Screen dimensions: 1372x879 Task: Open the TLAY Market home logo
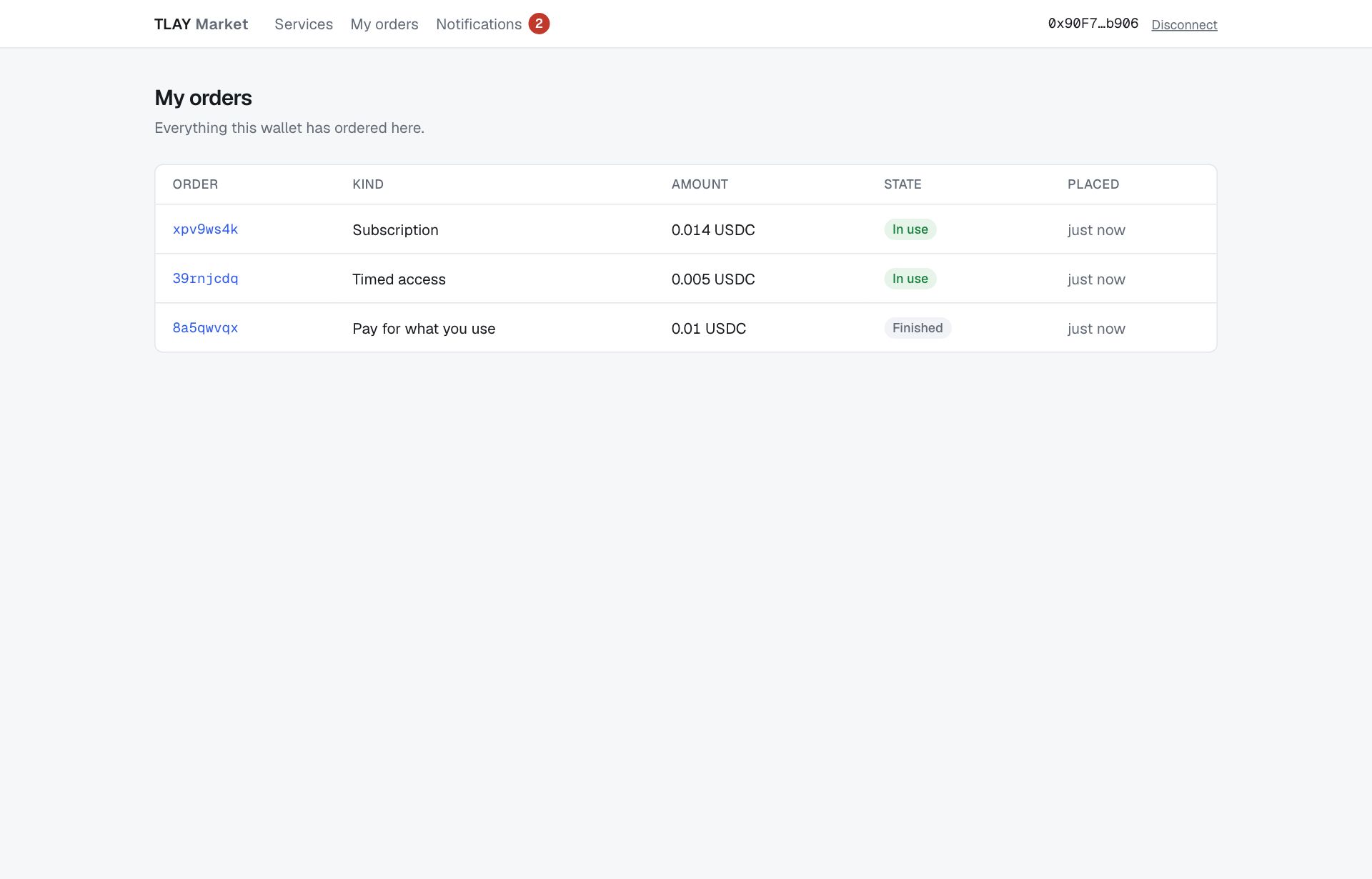pos(201,24)
